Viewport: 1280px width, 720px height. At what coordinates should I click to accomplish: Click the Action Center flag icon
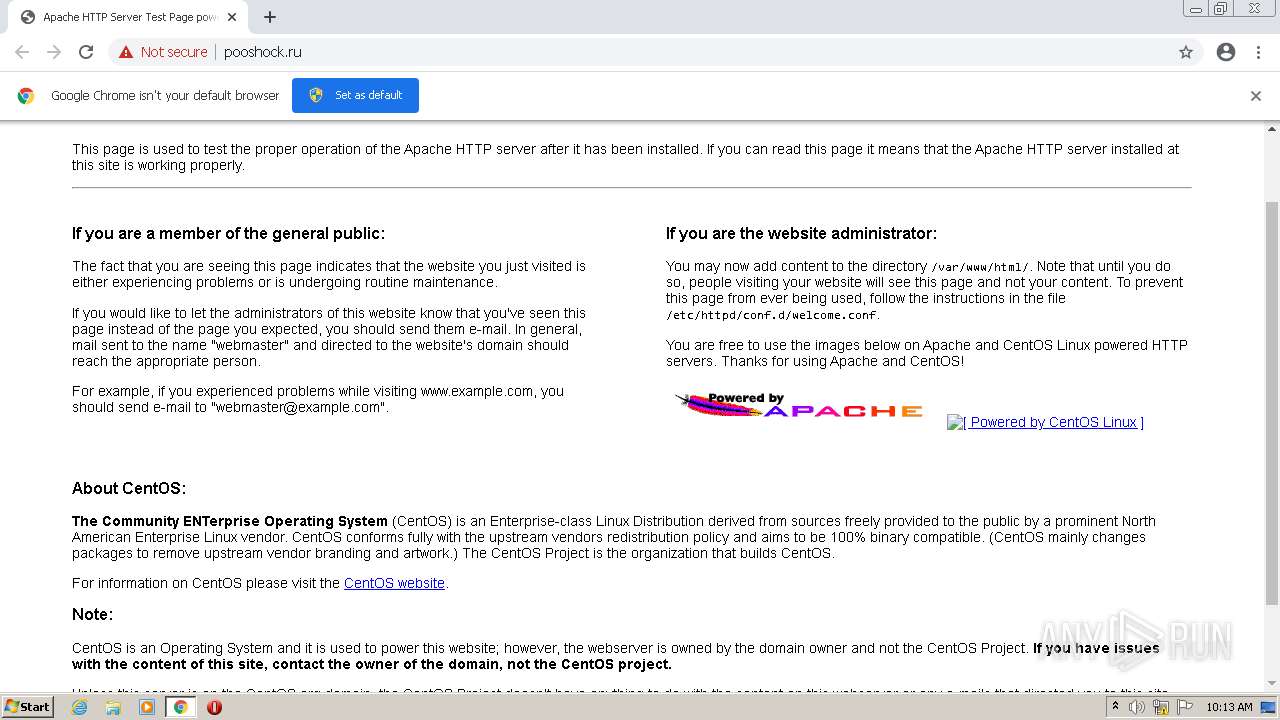(1185, 707)
